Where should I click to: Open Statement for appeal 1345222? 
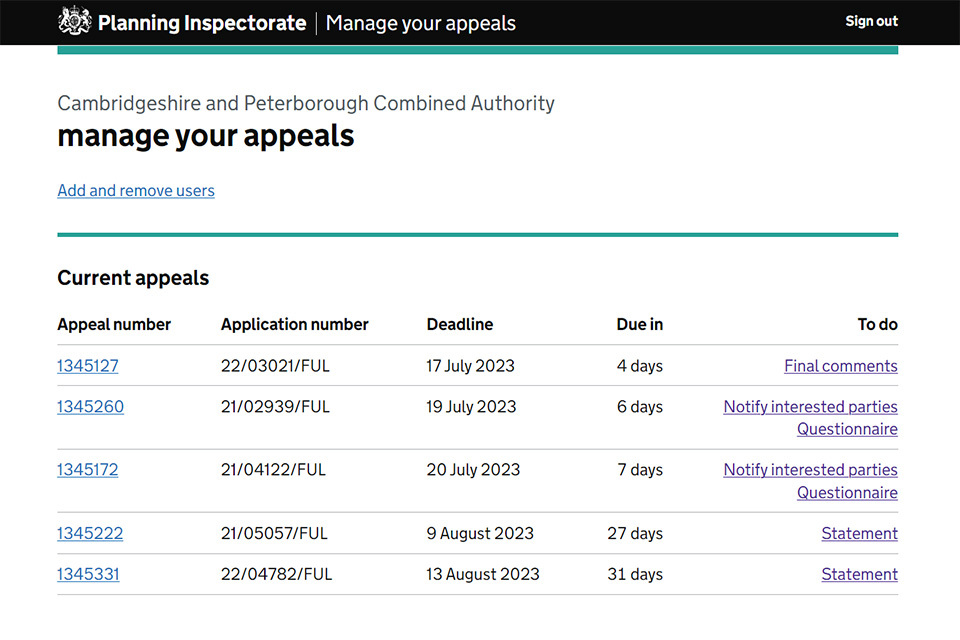859,533
